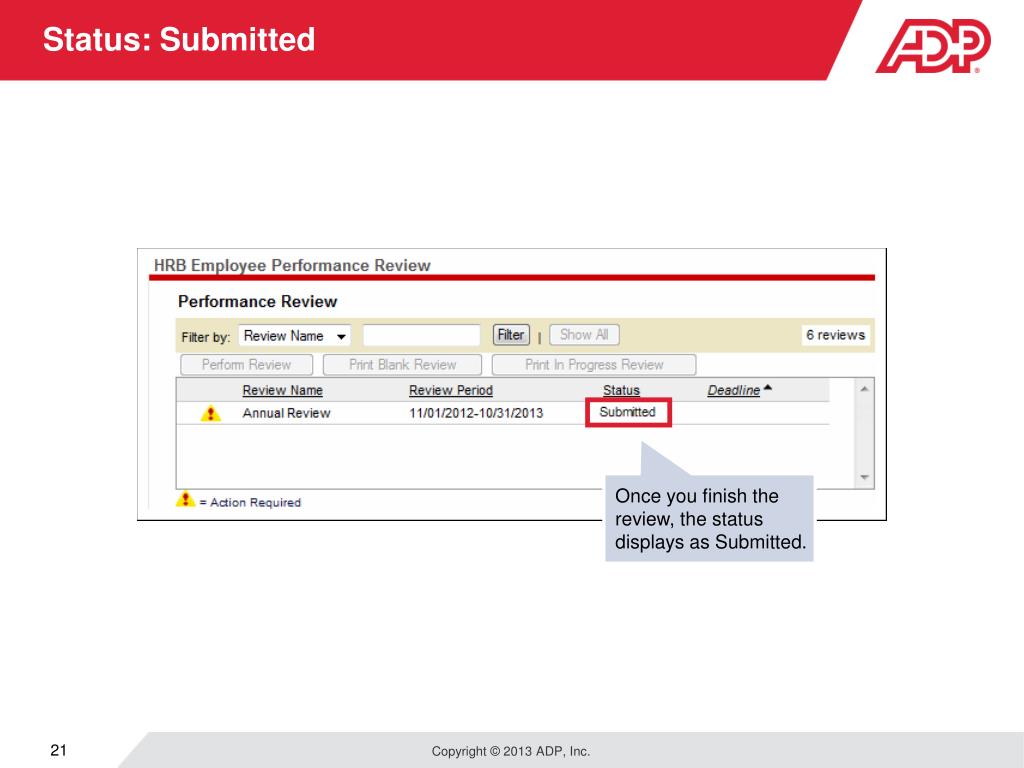Click the Submitted status cell
The height and width of the screenshot is (768, 1024).
[x=628, y=412]
